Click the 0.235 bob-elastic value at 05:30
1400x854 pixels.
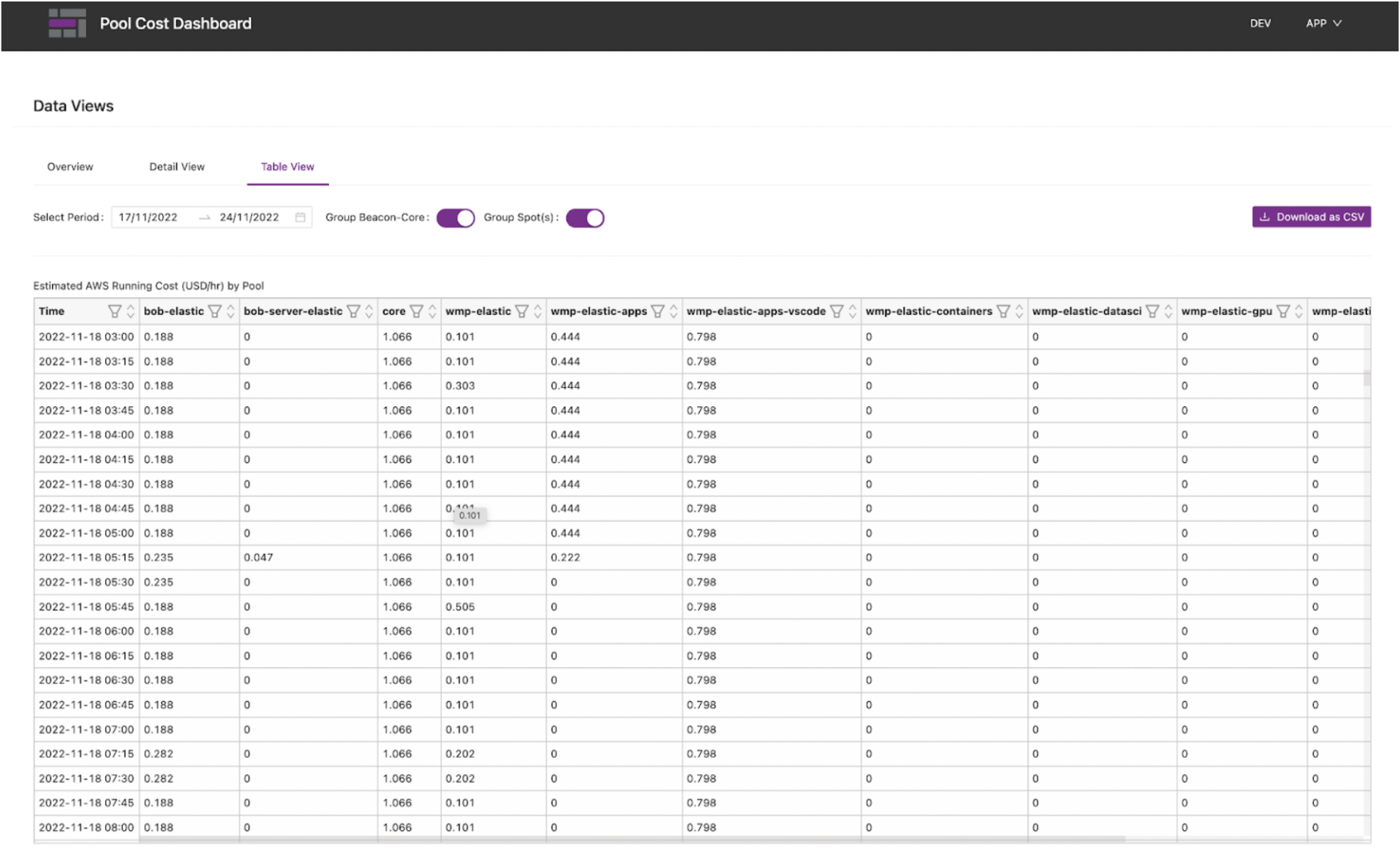point(158,582)
